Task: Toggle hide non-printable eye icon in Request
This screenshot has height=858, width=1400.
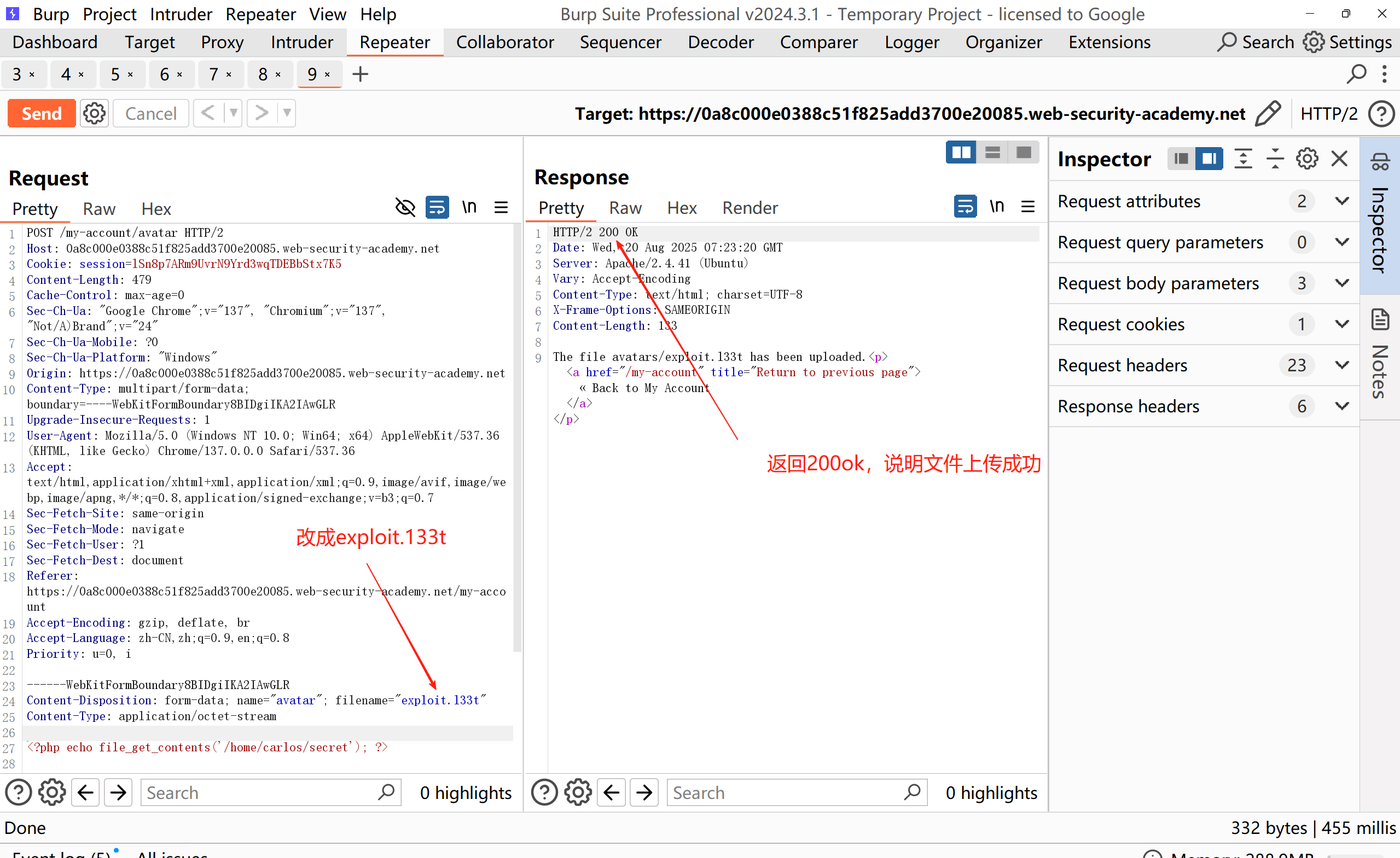Action: (x=405, y=207)
